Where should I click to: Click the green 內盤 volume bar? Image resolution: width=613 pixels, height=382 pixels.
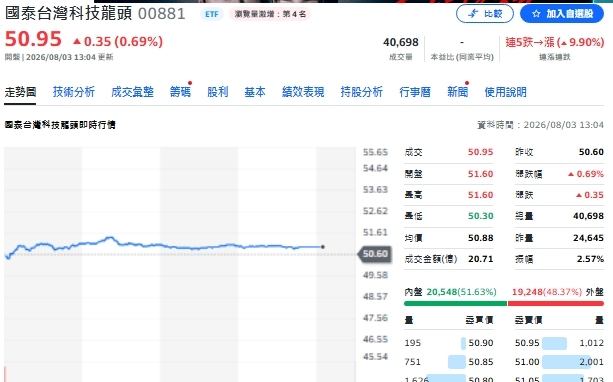[455, 303]
